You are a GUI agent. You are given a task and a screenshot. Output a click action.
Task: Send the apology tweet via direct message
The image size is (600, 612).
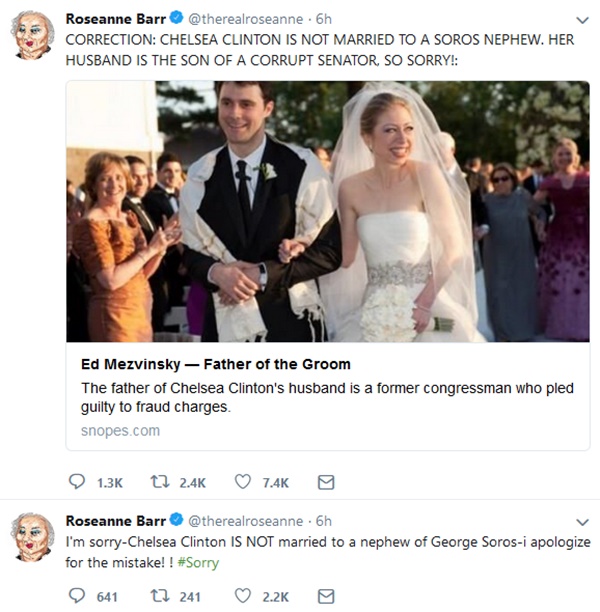(x=325, y=596)
